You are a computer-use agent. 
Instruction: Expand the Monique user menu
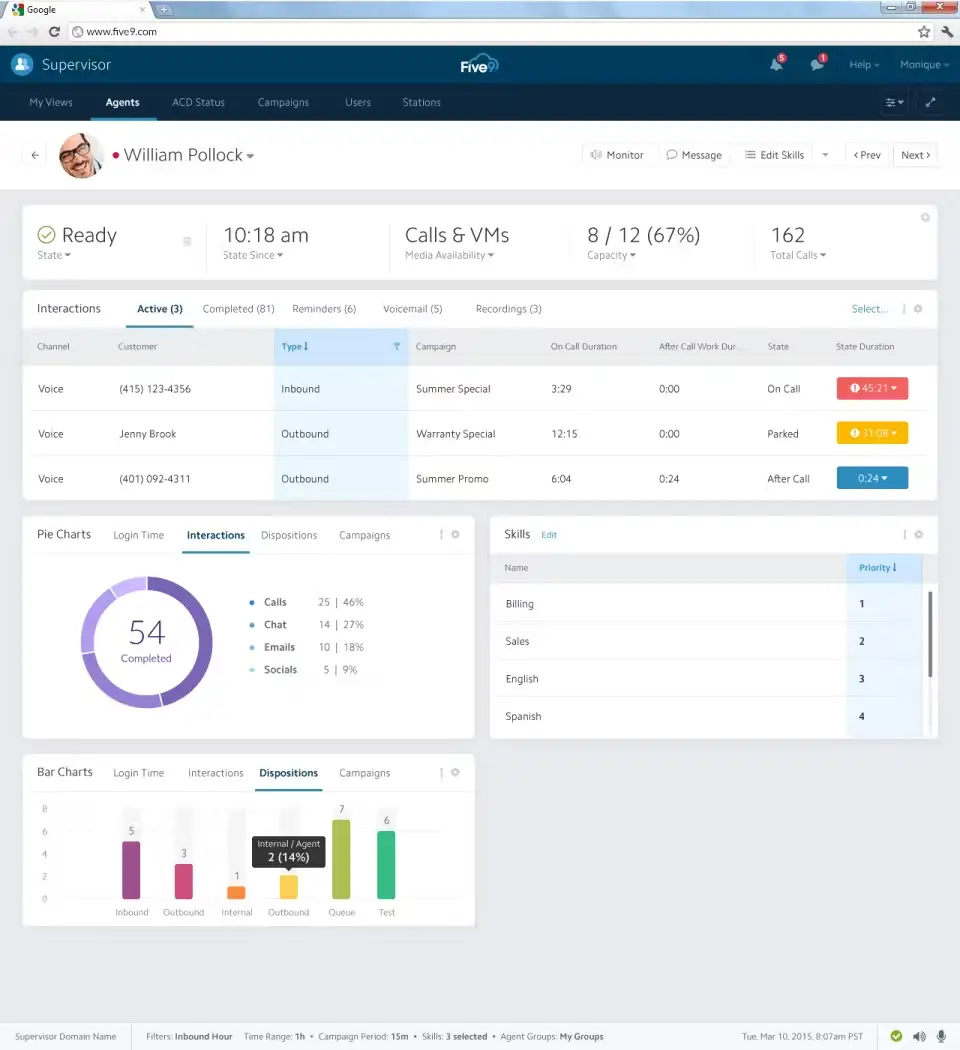(x=922, y=64)
